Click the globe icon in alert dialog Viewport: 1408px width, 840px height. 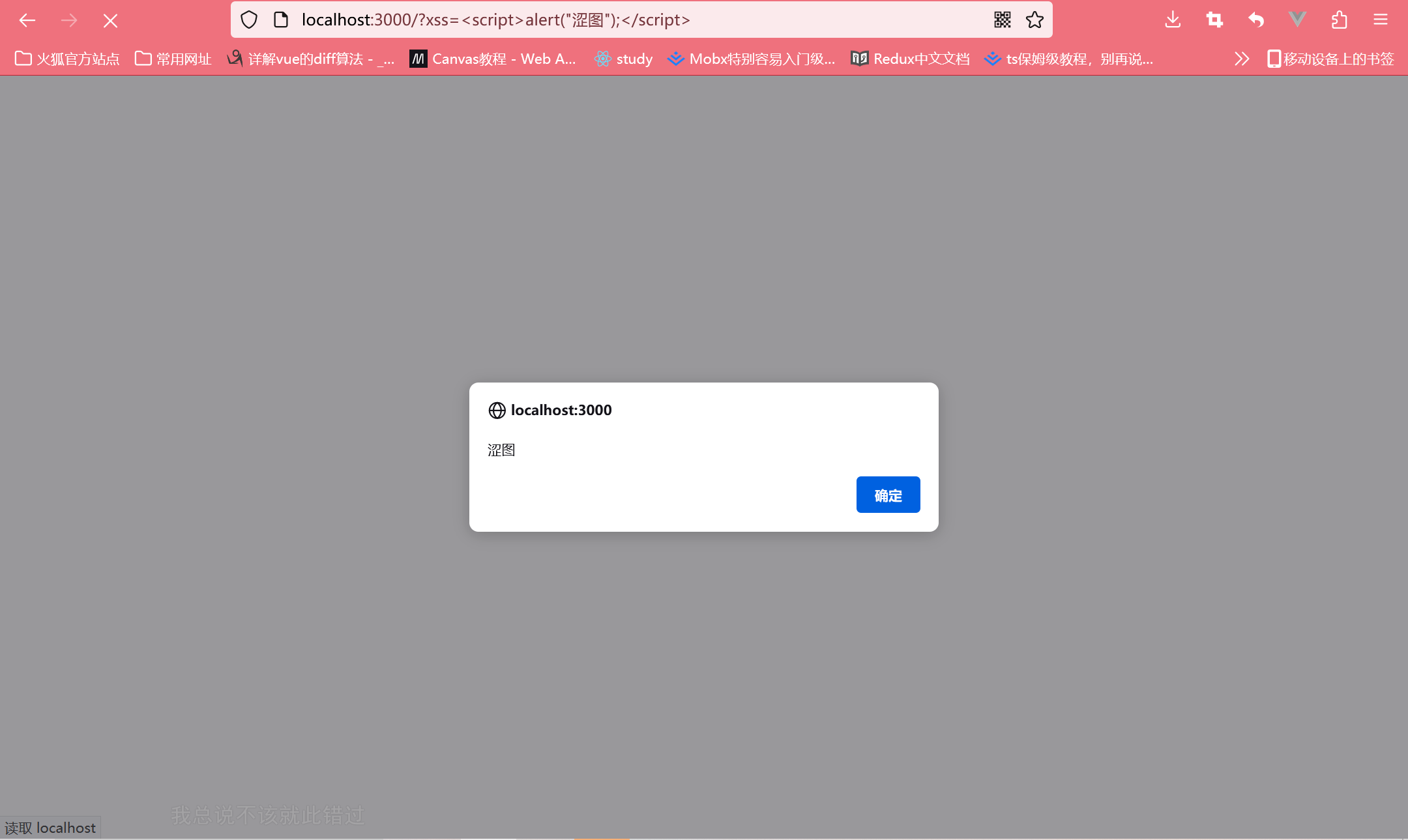tap(497, 410)
